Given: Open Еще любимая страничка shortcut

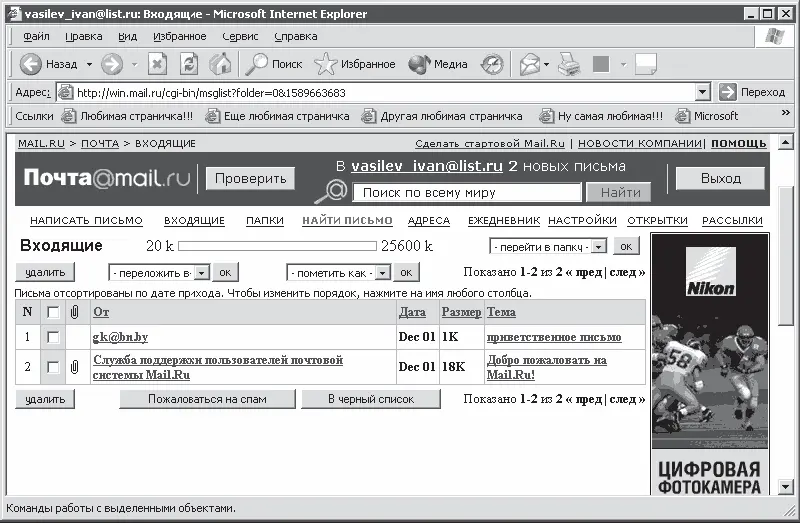Looking at the screenshot, I should (277, 116).
